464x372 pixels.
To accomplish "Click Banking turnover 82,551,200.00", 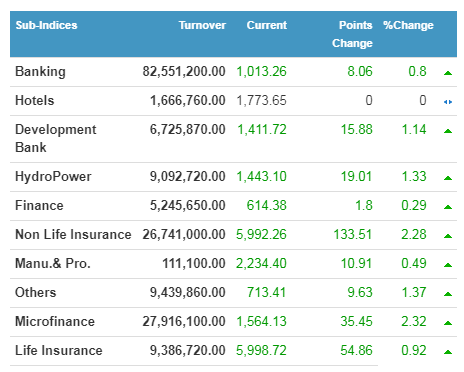I will click(184, 71).
